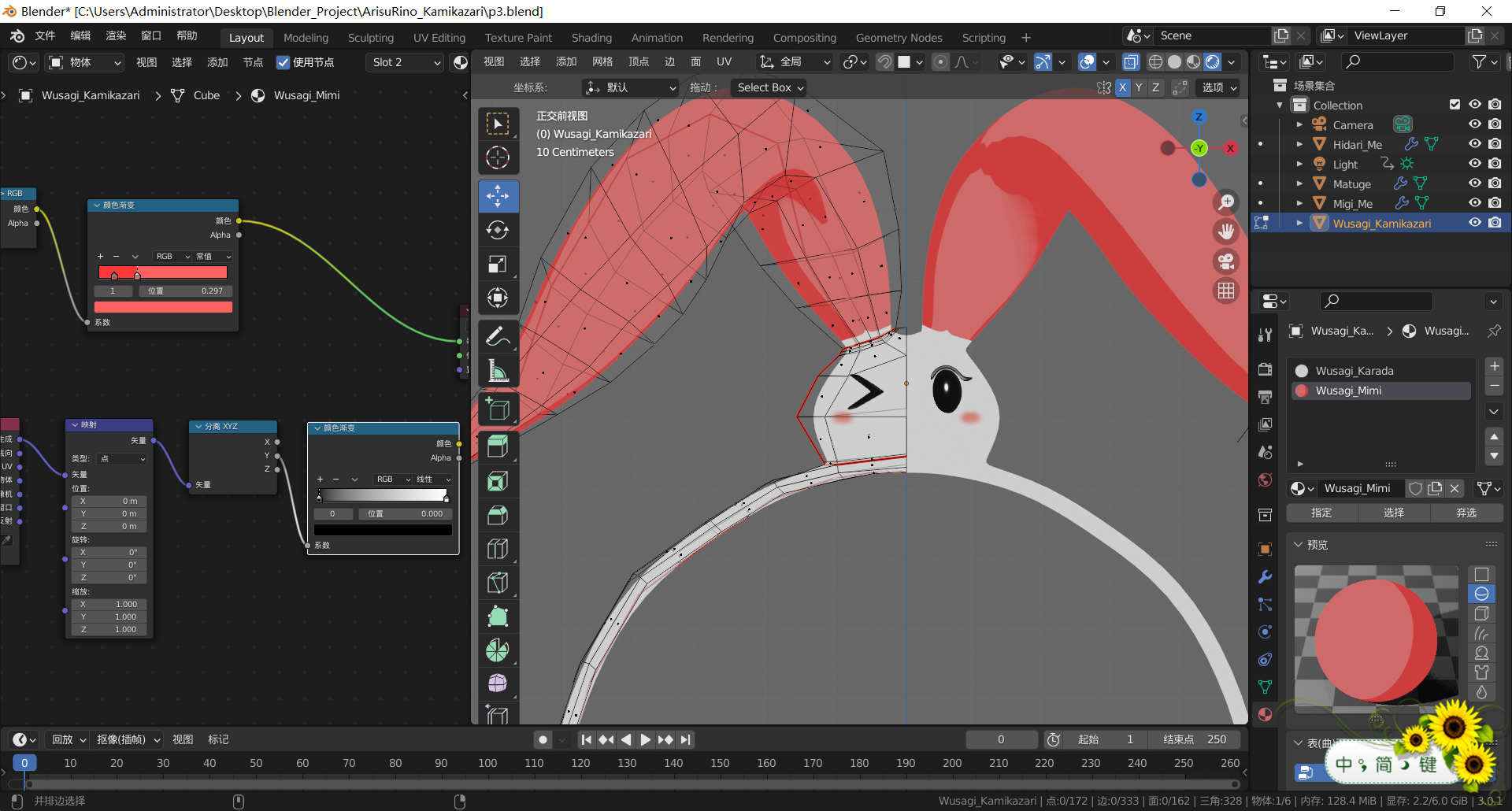Toggle Camera visibility eye icon in outliner

click(1475, 124)
